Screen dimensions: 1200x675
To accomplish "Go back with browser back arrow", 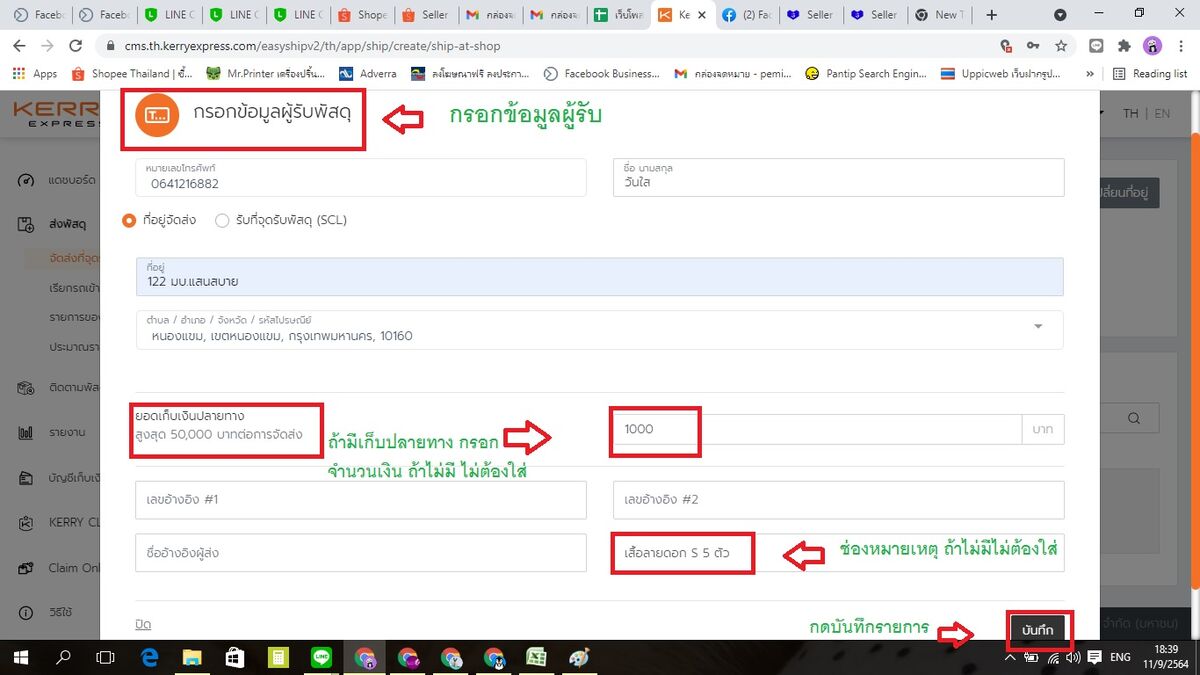I will [x=20, y=46].
